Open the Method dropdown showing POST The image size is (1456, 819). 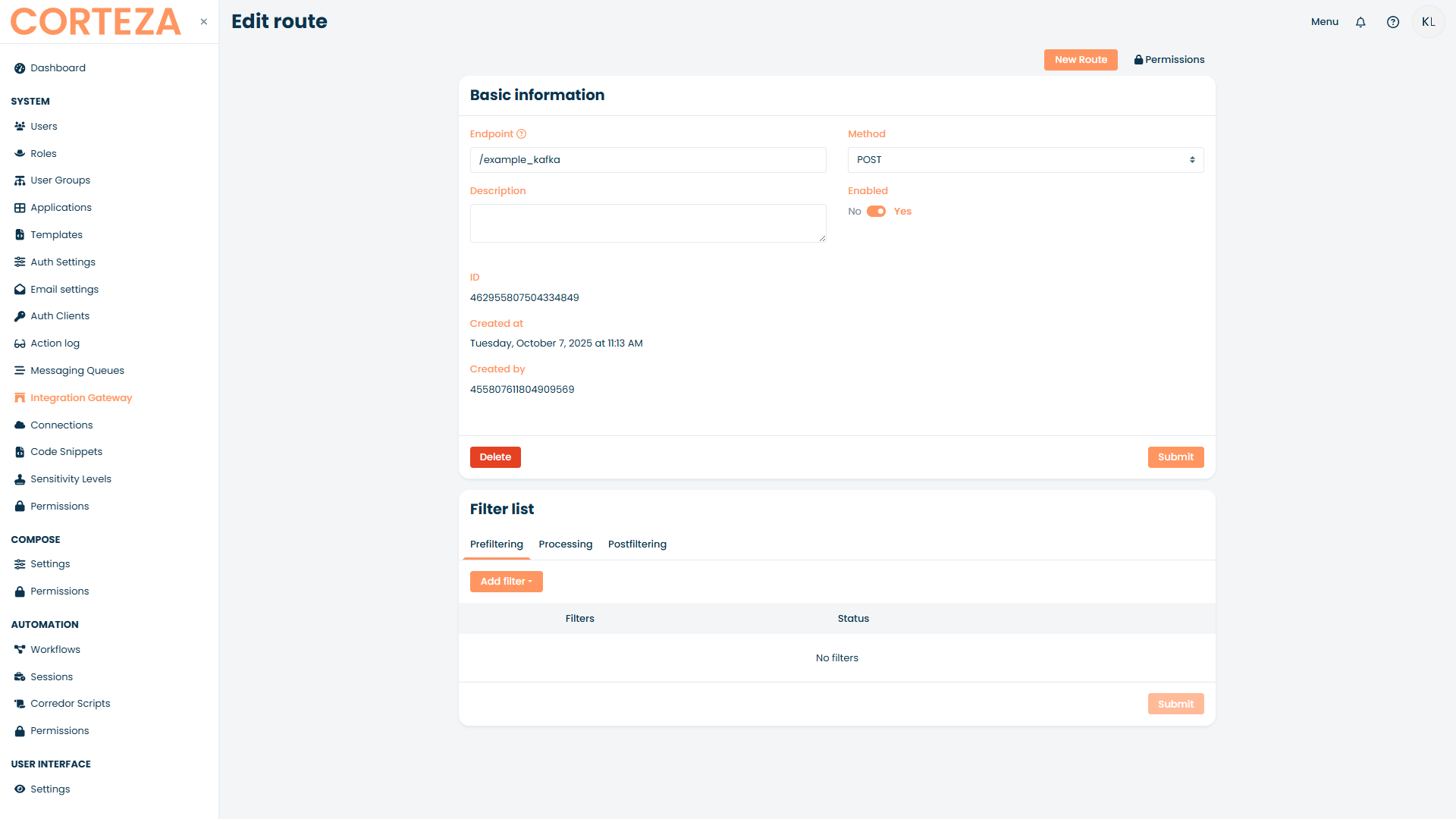(x=1025, y=160)
